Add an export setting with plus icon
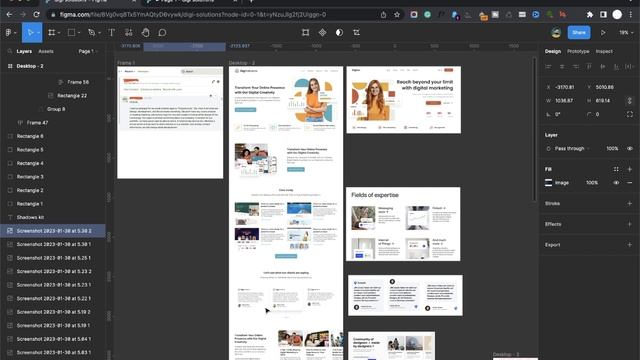Screen dimensions: 640x360 [x=630, y=245]
